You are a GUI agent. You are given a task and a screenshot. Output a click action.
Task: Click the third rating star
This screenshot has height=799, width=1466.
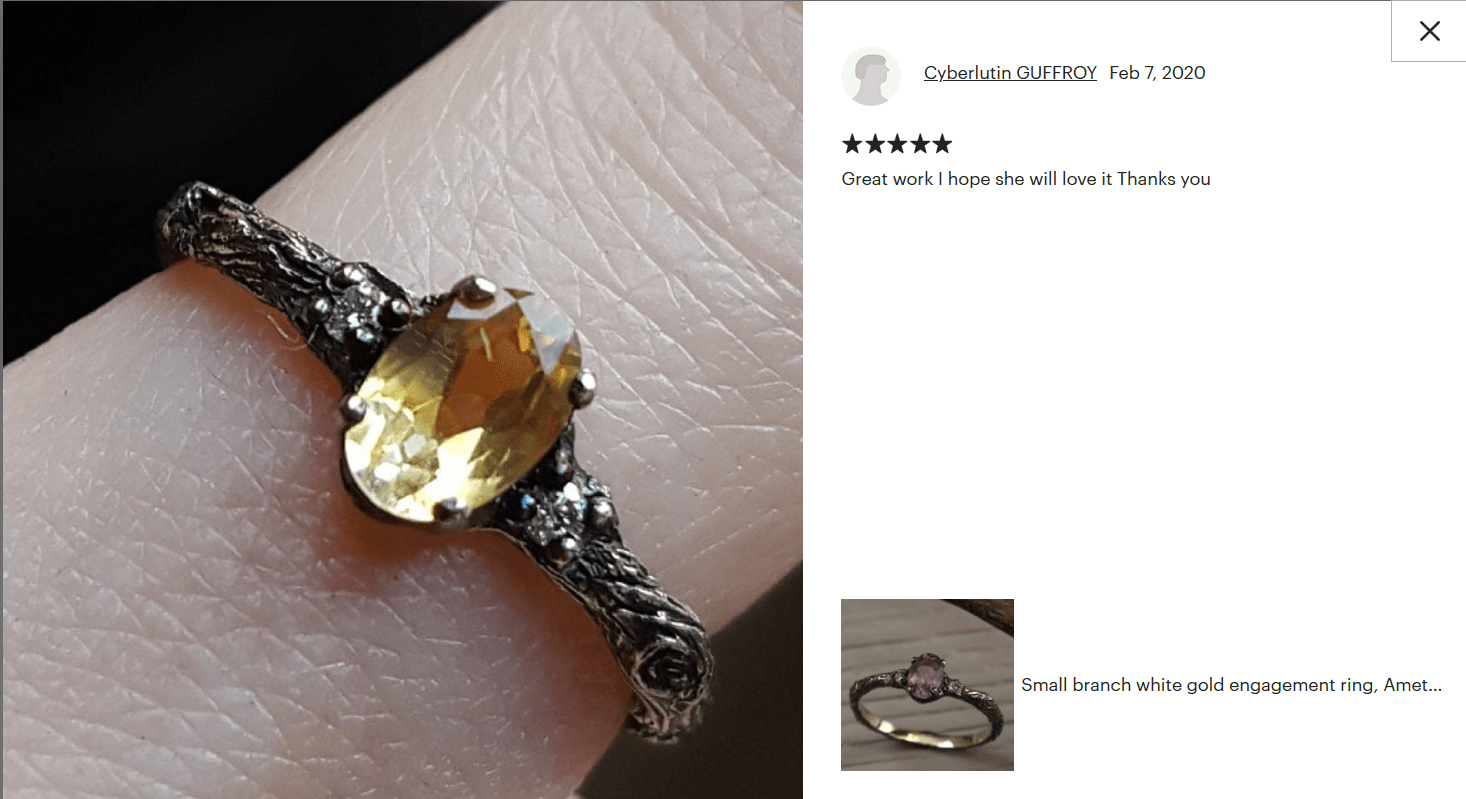[897, 144]
